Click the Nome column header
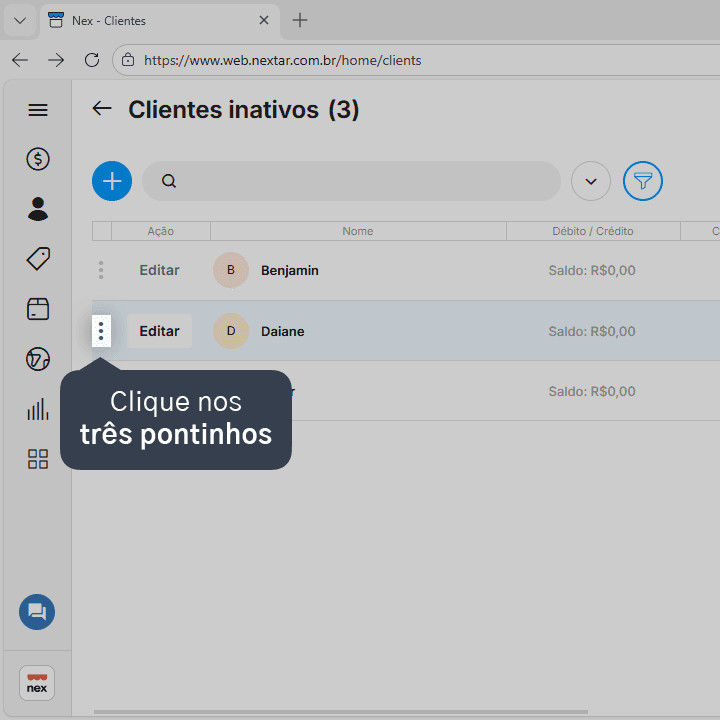720x720 pixels. point(358,231)
